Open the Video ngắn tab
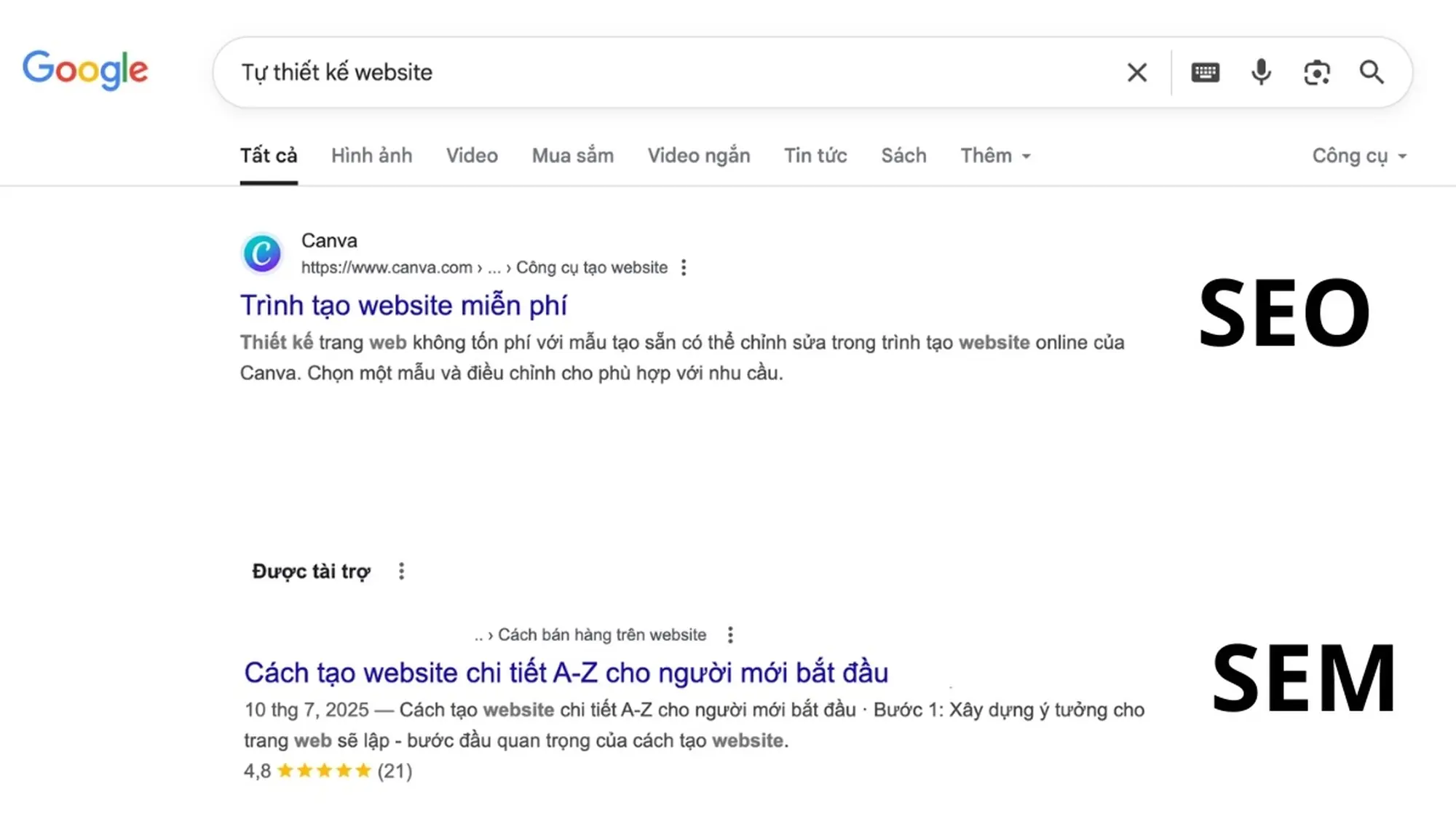Screen dimensions: 1456x819 pos(699,156)
